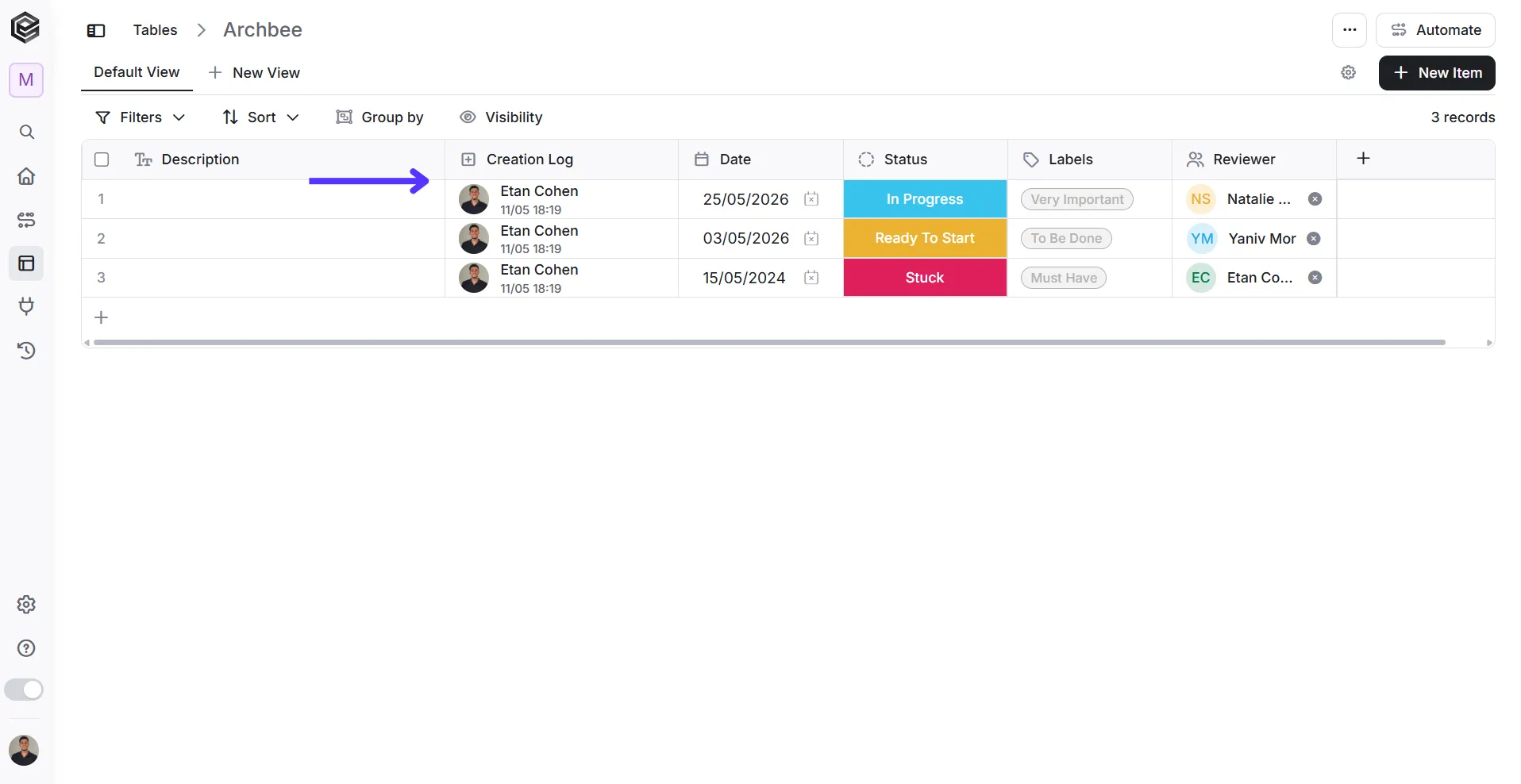
Task: Create a New View tab
Action: pos(254,73)
